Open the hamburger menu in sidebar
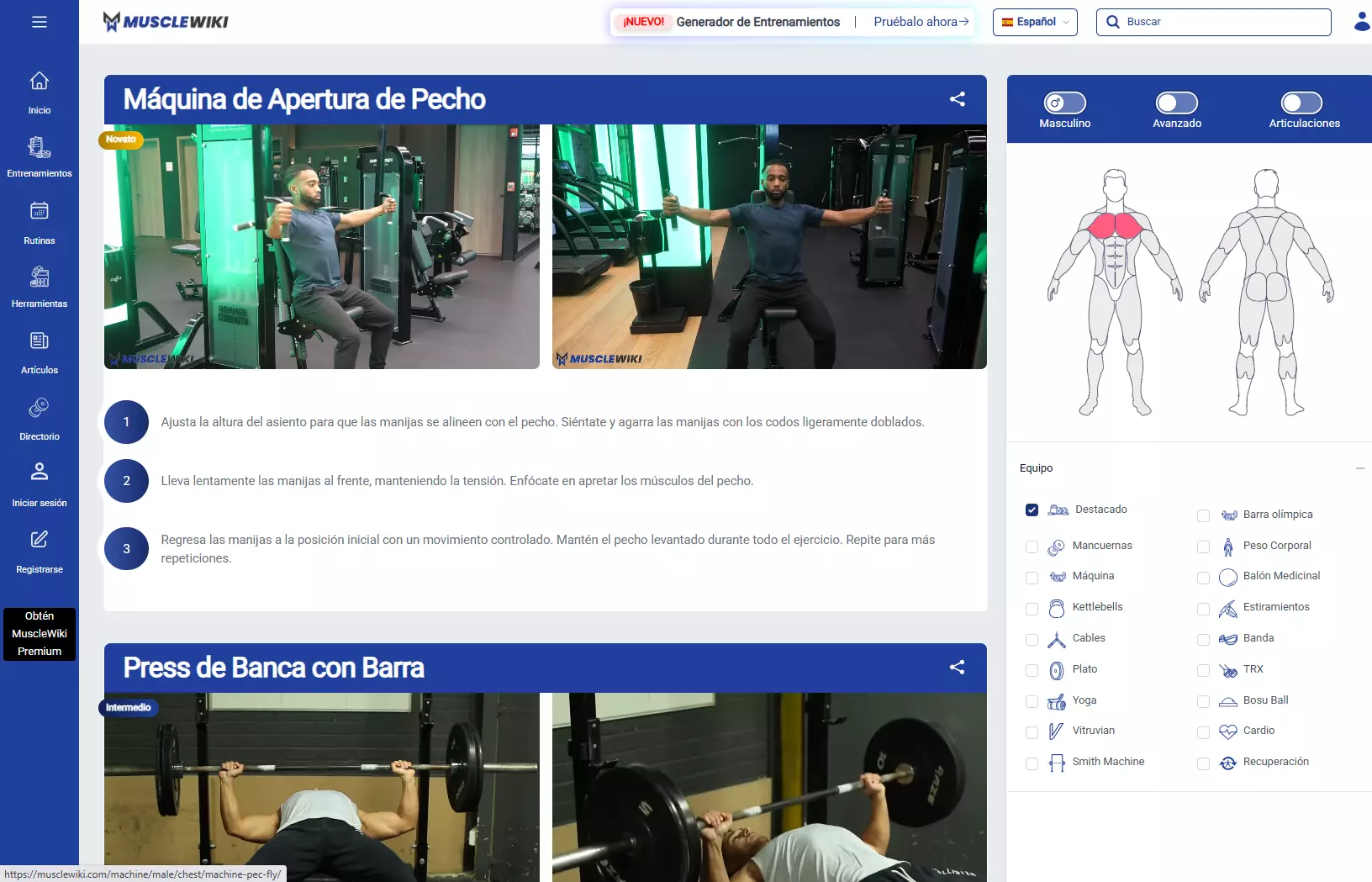This screenshot has height=882, width=1372. (x=40, y=22)
